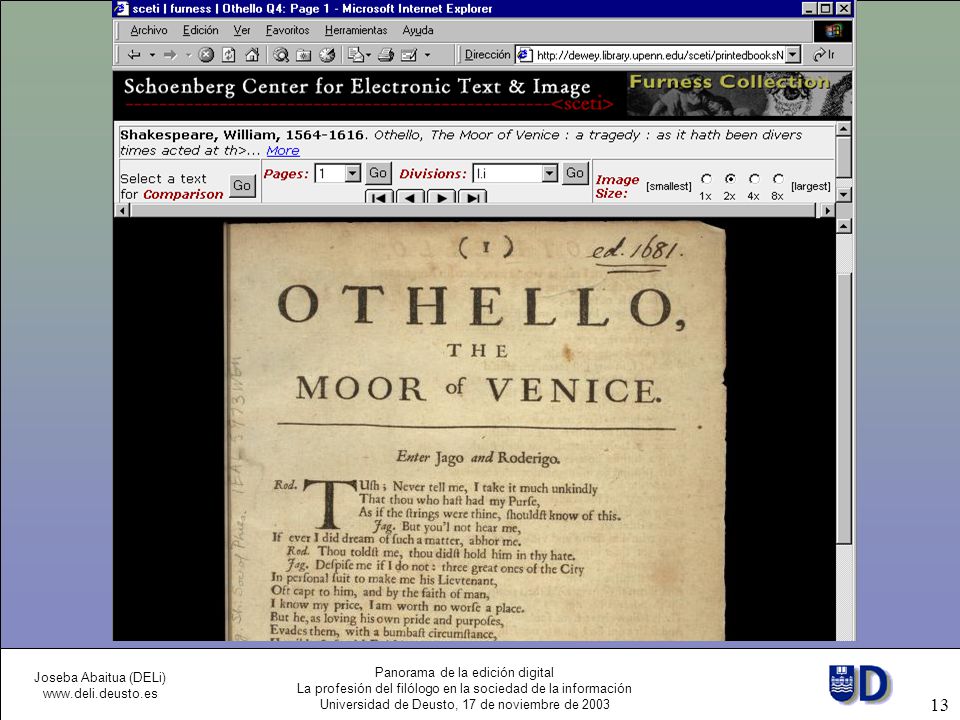Click the Mail toolbar icon
The width and height of the screenshot is (960, 720).
[356, 55]
